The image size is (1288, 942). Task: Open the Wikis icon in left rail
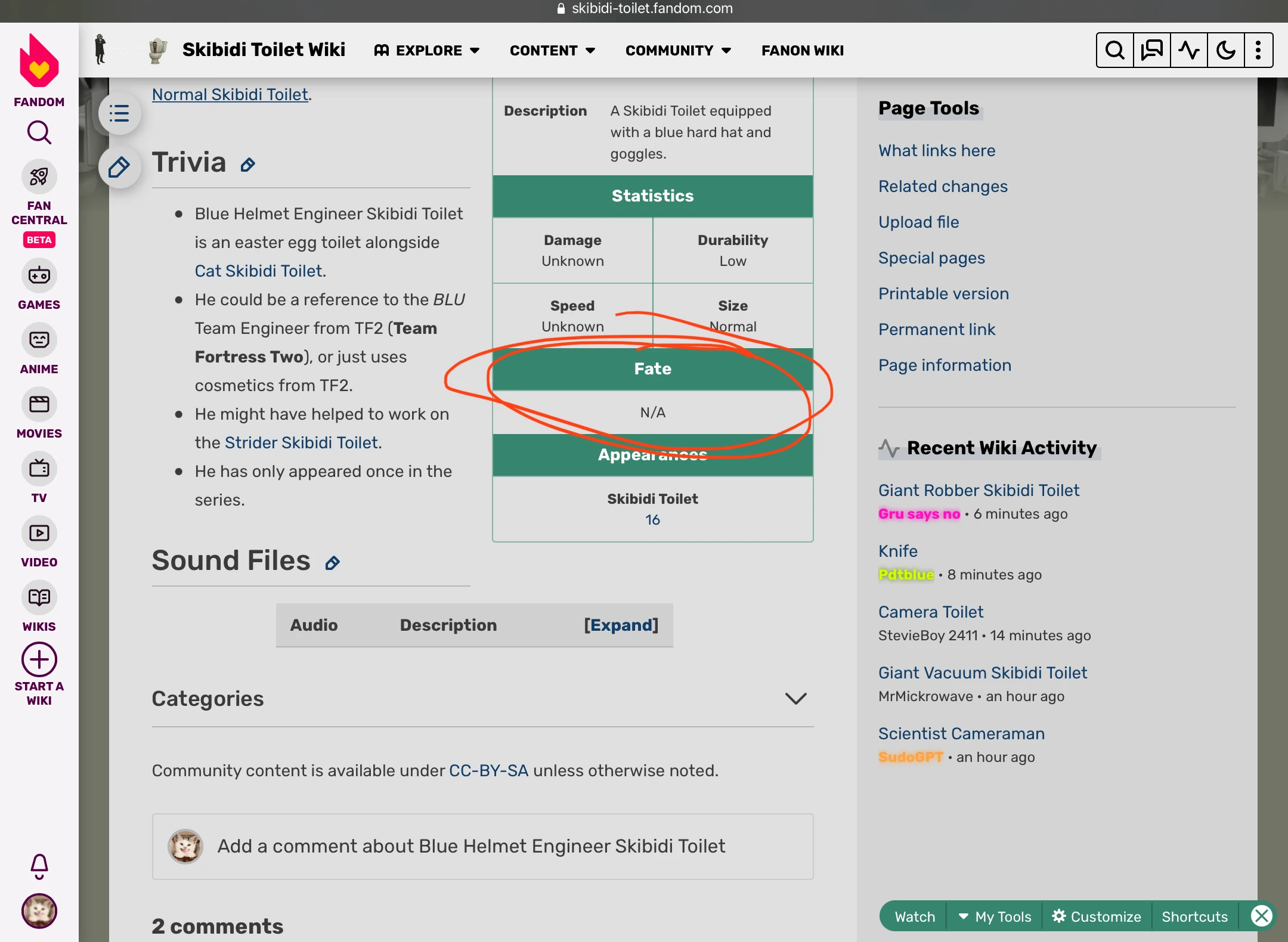[x=39, y=598]
